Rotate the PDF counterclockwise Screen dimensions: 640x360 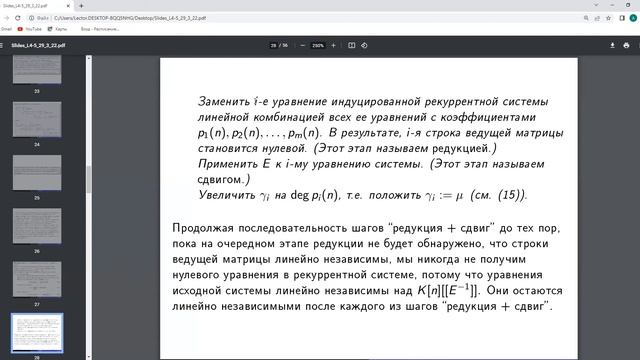(364, 45)
